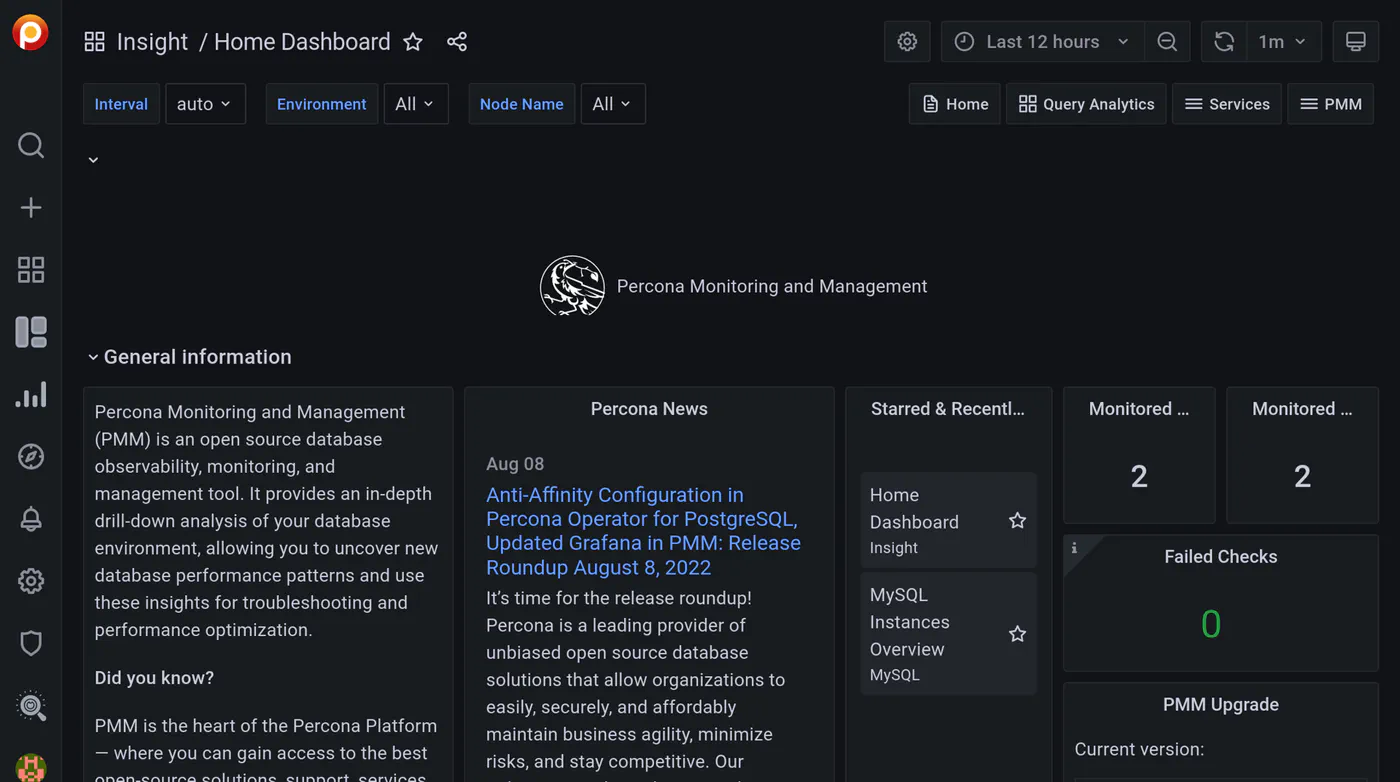Open the Environment All dropdown
The image size is (1400, 782).
416,104
